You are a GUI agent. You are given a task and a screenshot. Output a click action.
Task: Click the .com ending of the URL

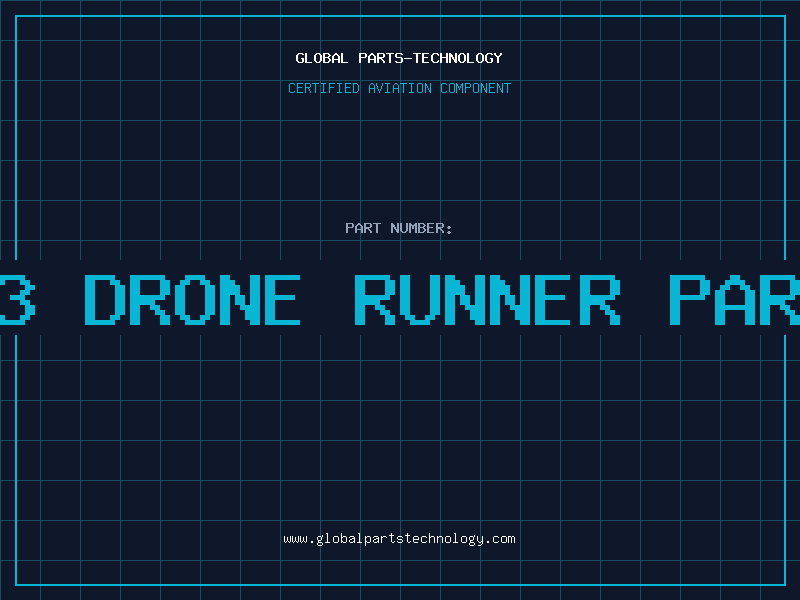click(500, 539)
